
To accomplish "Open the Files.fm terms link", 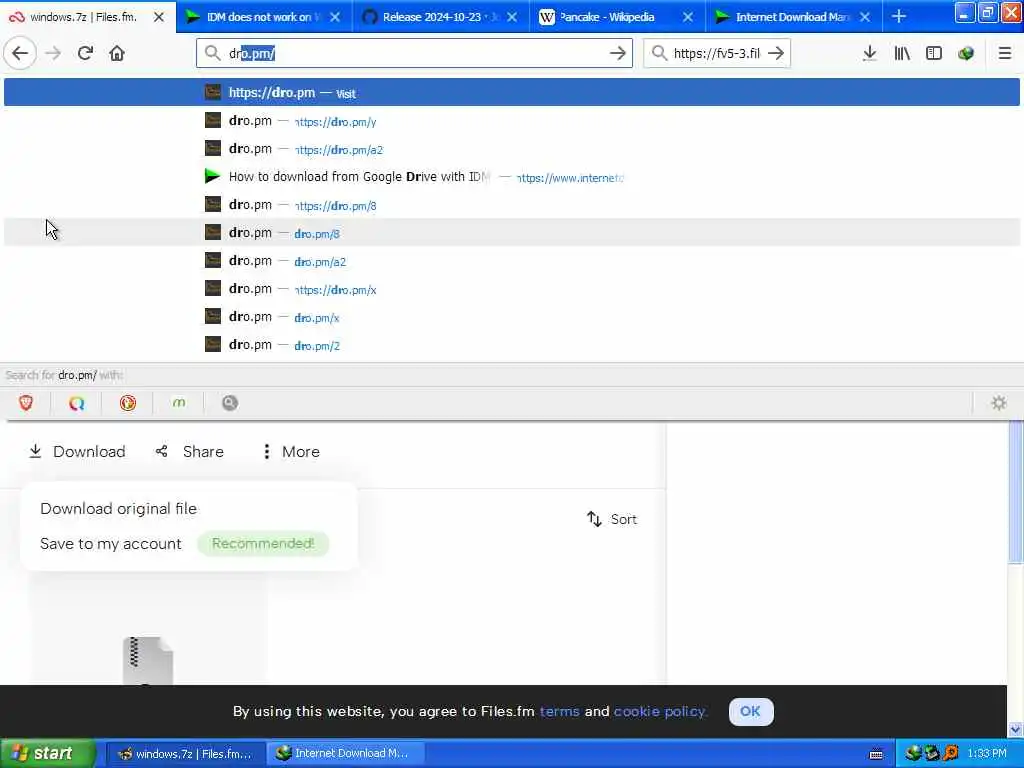I will click(x=559, y=711).
